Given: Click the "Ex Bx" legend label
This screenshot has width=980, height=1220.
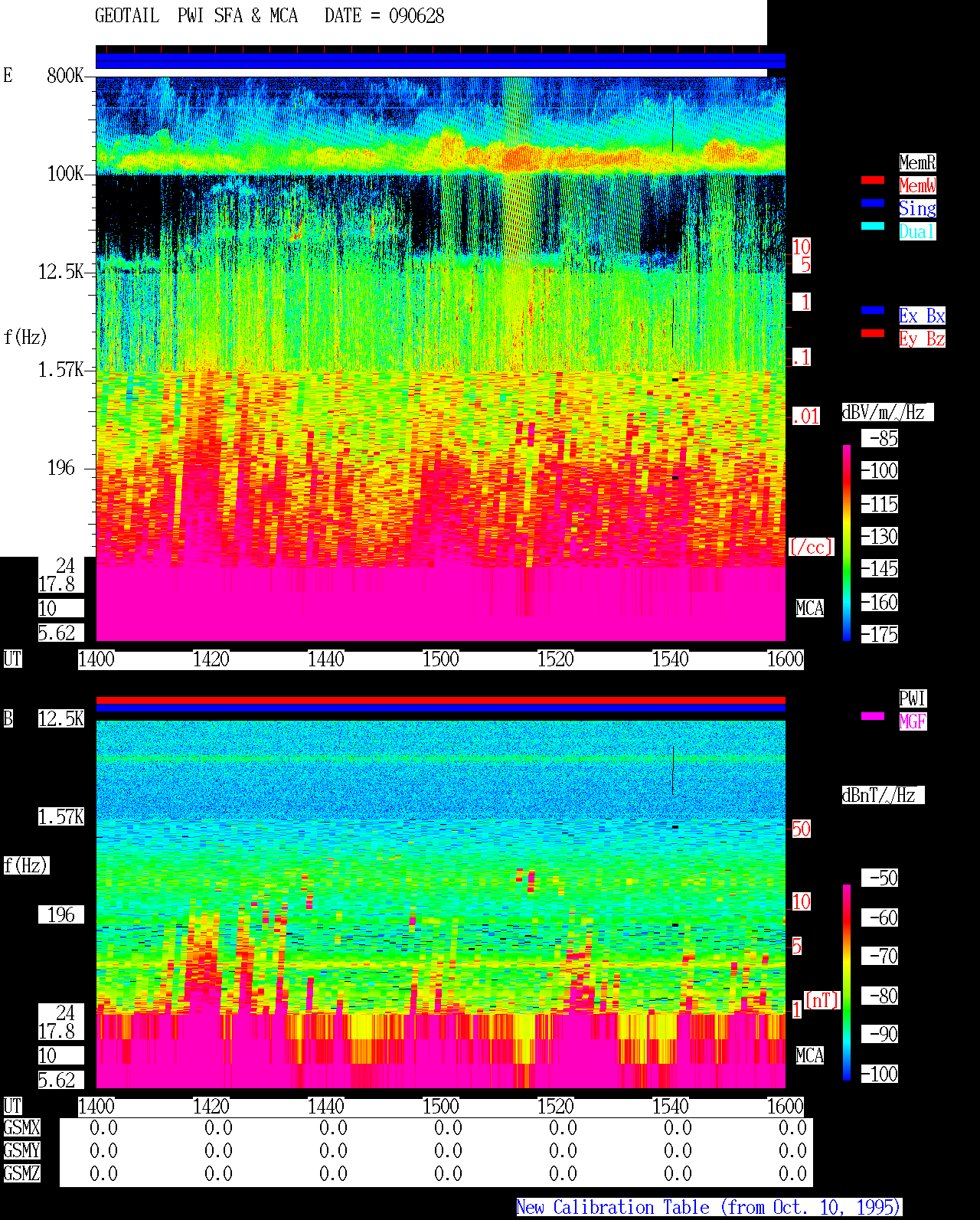Looking at the screenshot, I should pyautogui.click(x=922, y=316).
